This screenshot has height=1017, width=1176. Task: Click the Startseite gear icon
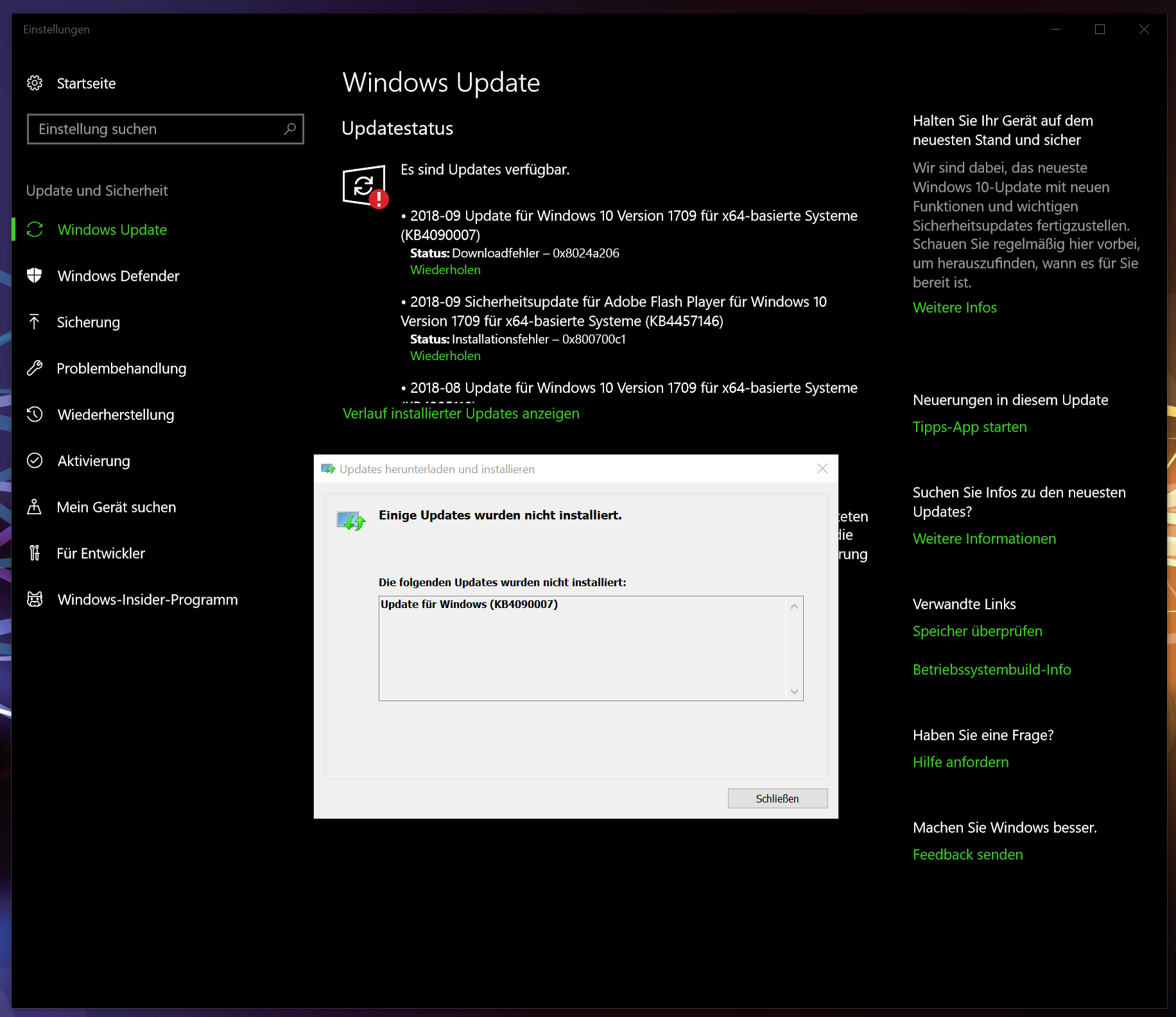[35, 83]
